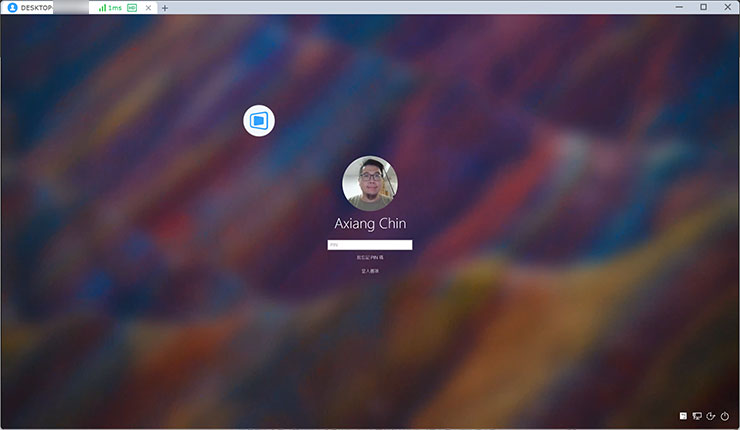Maximize the remote desktop window
This screenshot has height=430, width=740.
pos(703,7)
